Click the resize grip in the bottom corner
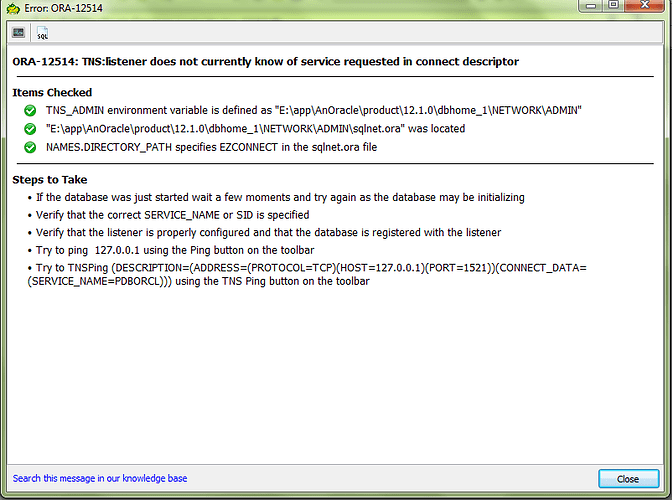The width and height of the screenshot is (672, 500). click(665, 493)
